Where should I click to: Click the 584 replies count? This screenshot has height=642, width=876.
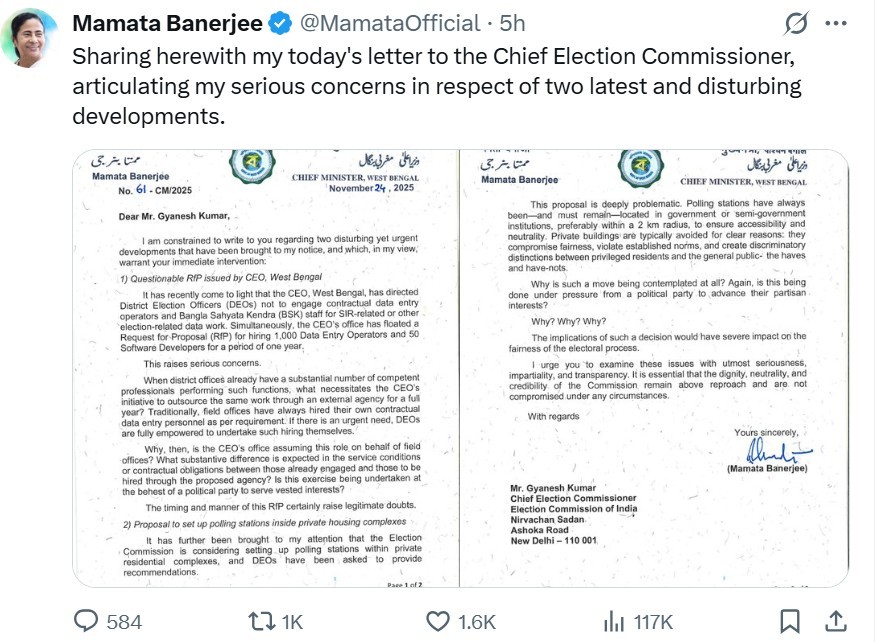click(x=124, y=622)
